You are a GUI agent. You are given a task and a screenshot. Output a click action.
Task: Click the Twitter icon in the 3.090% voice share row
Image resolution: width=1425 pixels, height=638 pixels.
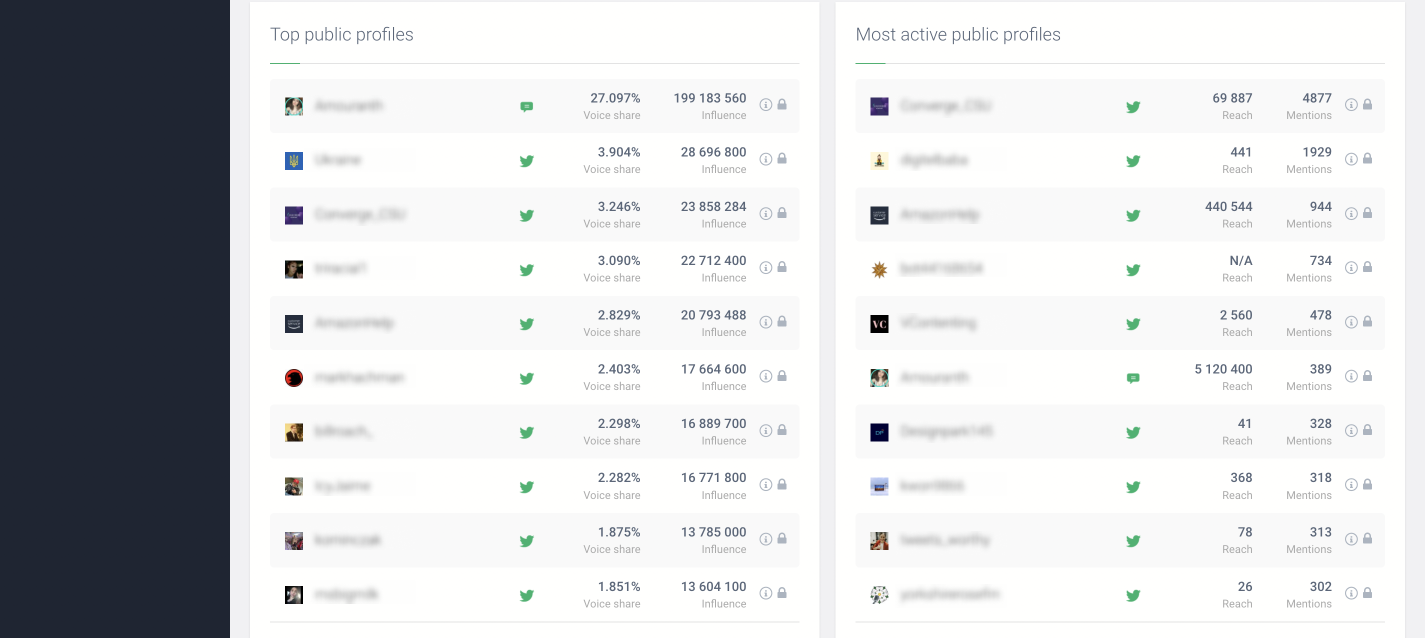pos(527,269)
